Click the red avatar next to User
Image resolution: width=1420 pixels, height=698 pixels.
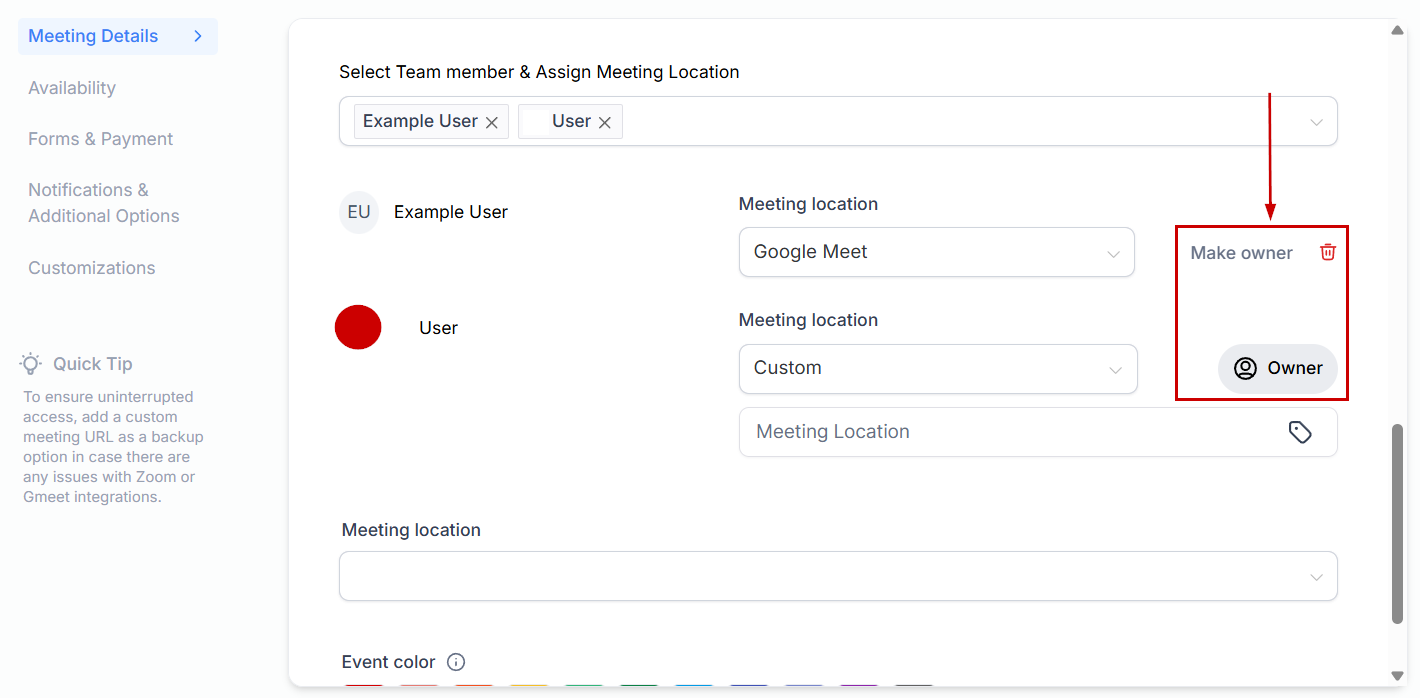coord(358,327)
